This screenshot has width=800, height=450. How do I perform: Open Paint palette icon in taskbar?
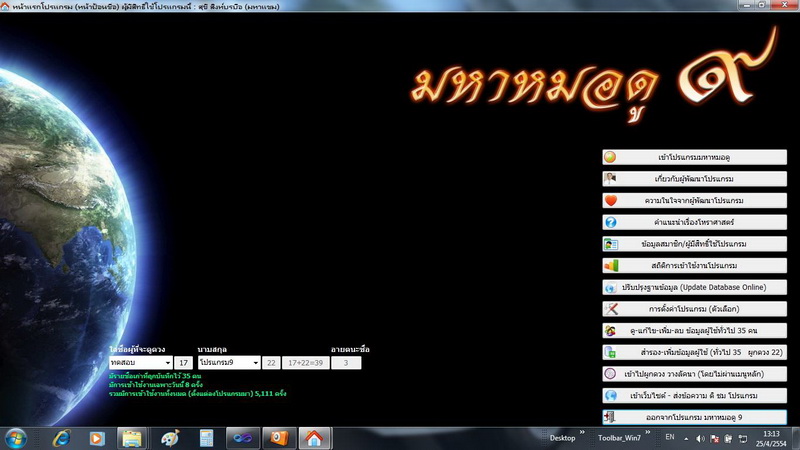(x=170, y=439)
